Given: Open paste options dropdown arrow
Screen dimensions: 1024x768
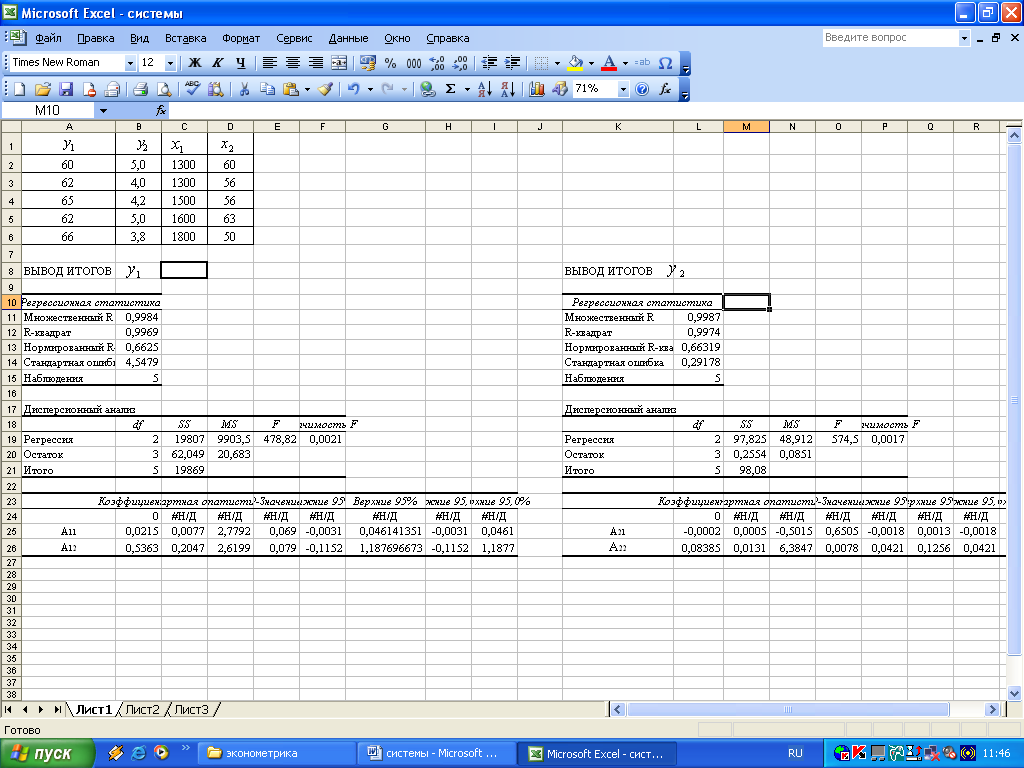Looking at the screenshot, I should 307,89.
